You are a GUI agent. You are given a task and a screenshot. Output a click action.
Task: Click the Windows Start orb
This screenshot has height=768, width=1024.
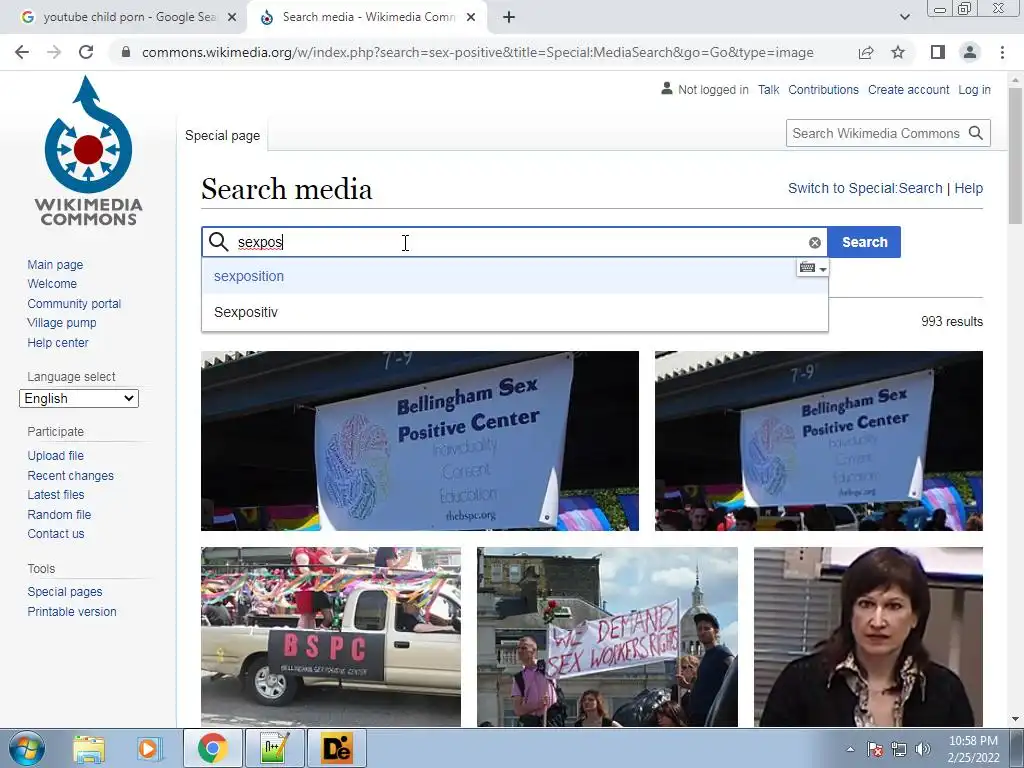[x=27, y=748]
